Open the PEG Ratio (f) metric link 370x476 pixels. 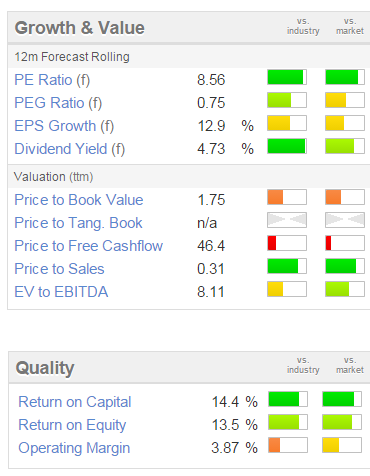(58, 103)
